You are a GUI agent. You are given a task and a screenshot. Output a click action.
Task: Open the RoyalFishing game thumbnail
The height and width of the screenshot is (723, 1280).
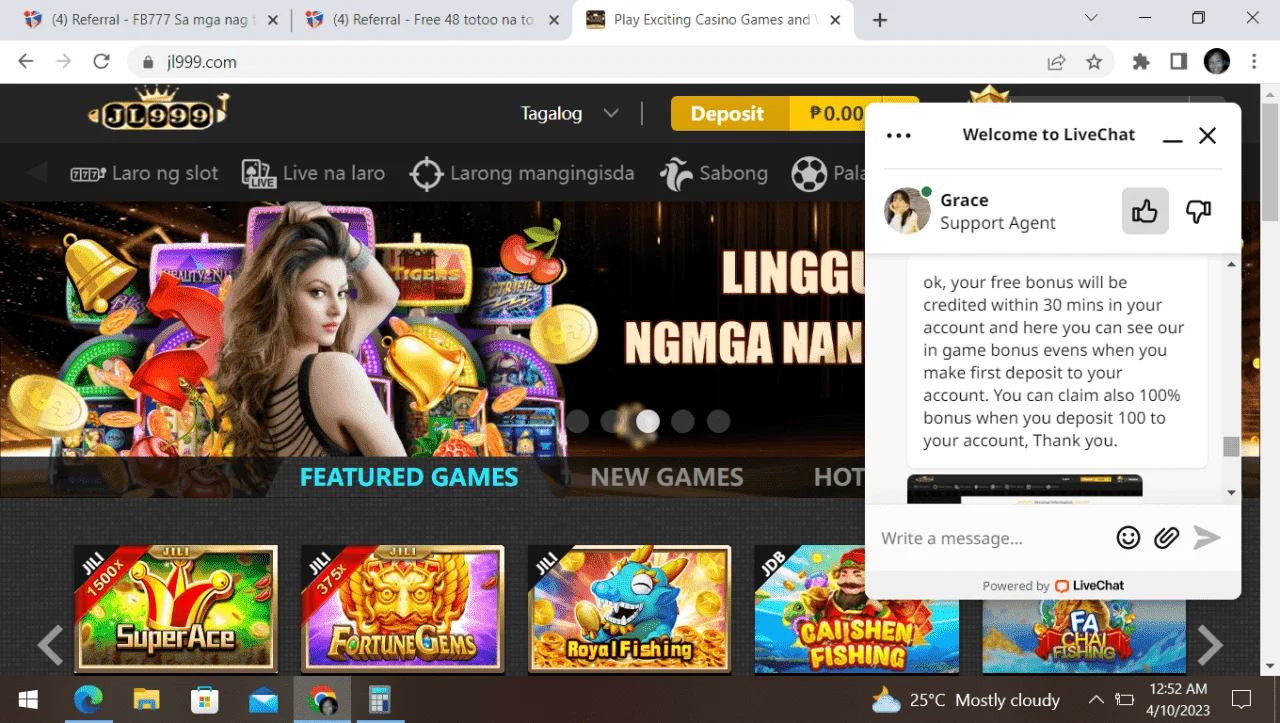pos(630,608)
